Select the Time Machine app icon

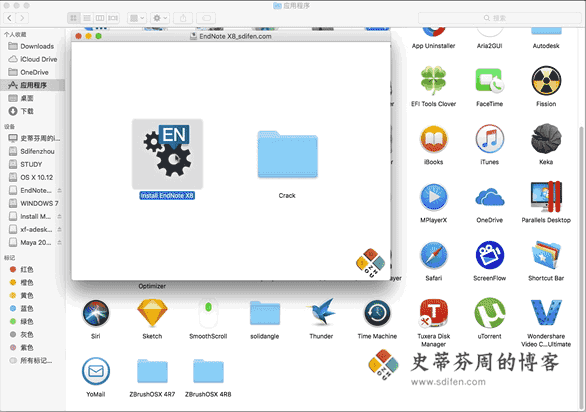pyautogui.click(x=377, y=313)
